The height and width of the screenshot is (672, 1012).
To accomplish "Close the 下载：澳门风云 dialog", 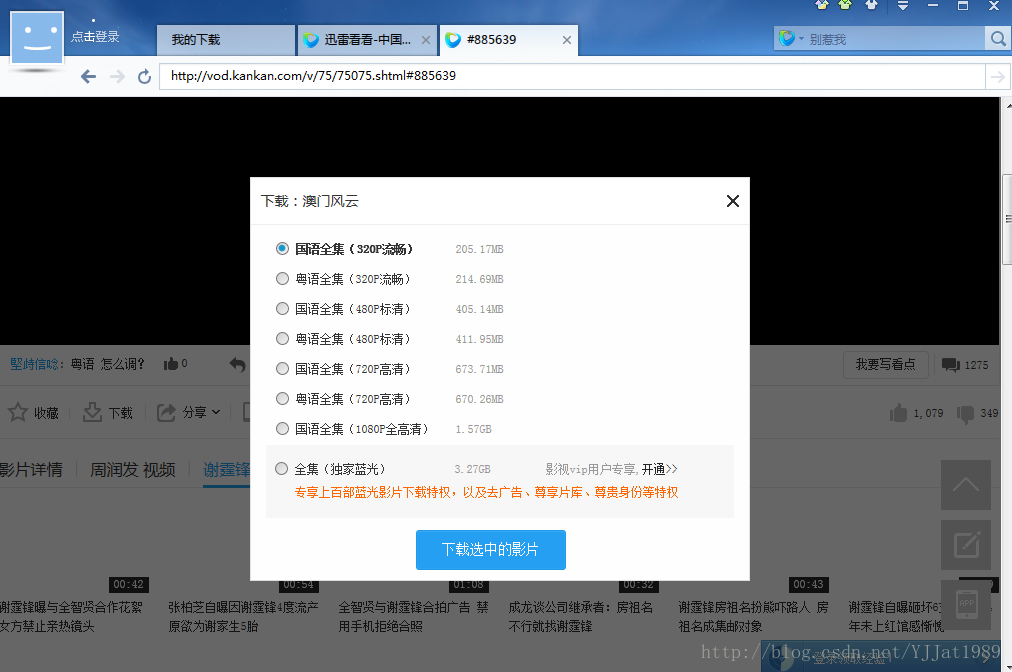I will pyautogui.click(x=733, y=201).
